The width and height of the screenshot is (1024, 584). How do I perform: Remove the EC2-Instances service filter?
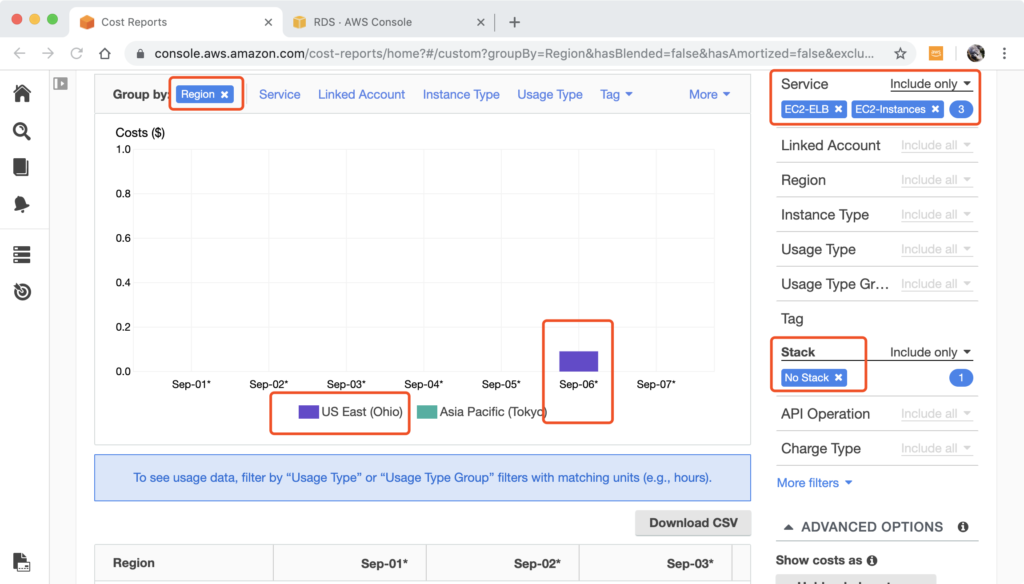pyautogui.click(x=935, y=109)
